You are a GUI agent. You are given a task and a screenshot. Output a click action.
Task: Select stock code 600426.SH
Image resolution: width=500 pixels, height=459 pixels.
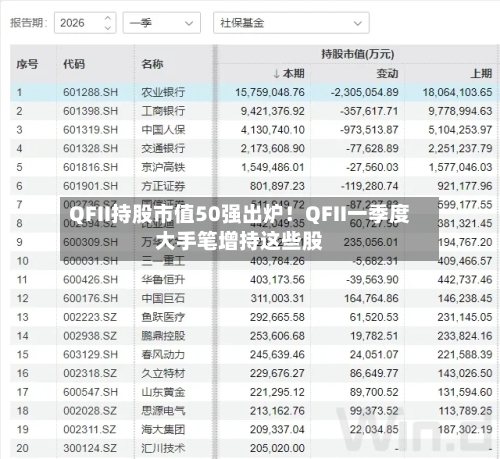point(91,280)
